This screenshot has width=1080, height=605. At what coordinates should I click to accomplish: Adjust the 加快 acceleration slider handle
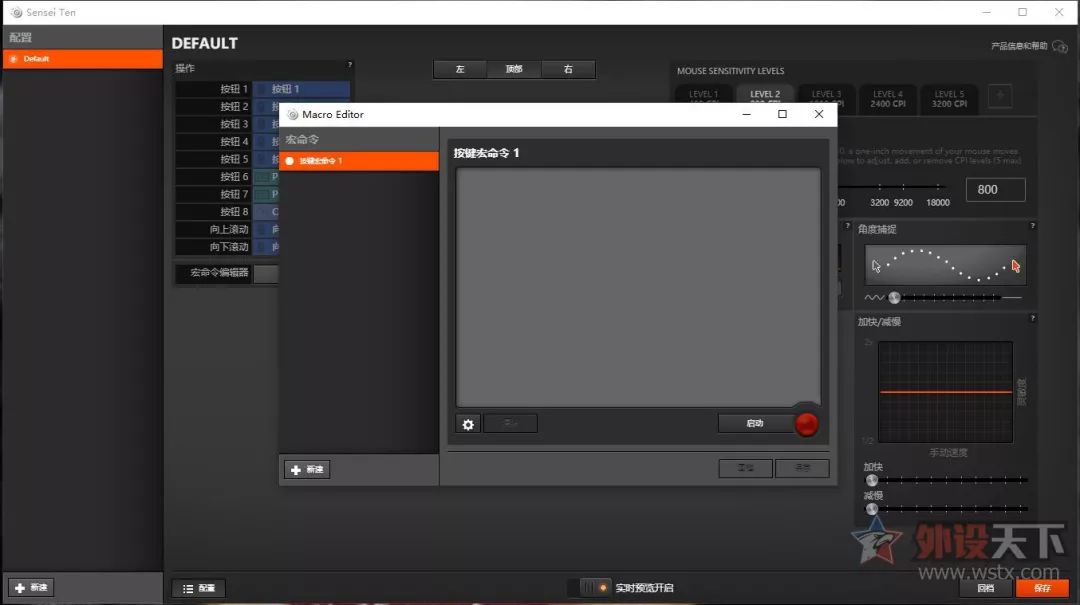click(872, 480)
